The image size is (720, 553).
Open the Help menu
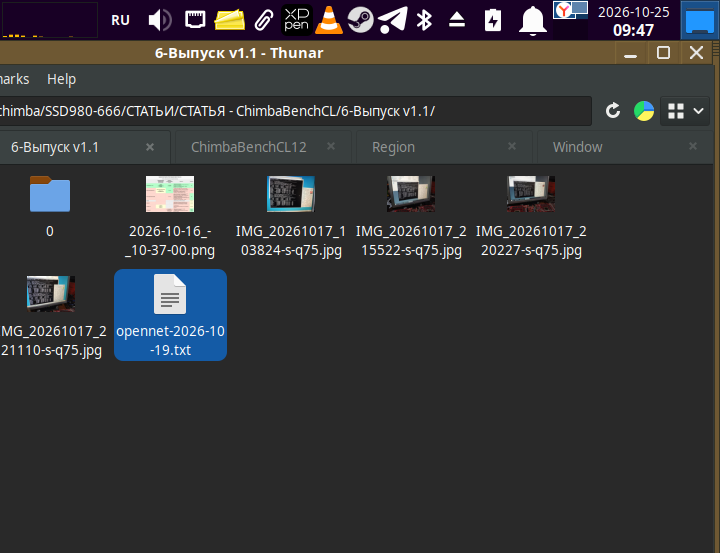[62, 79]
